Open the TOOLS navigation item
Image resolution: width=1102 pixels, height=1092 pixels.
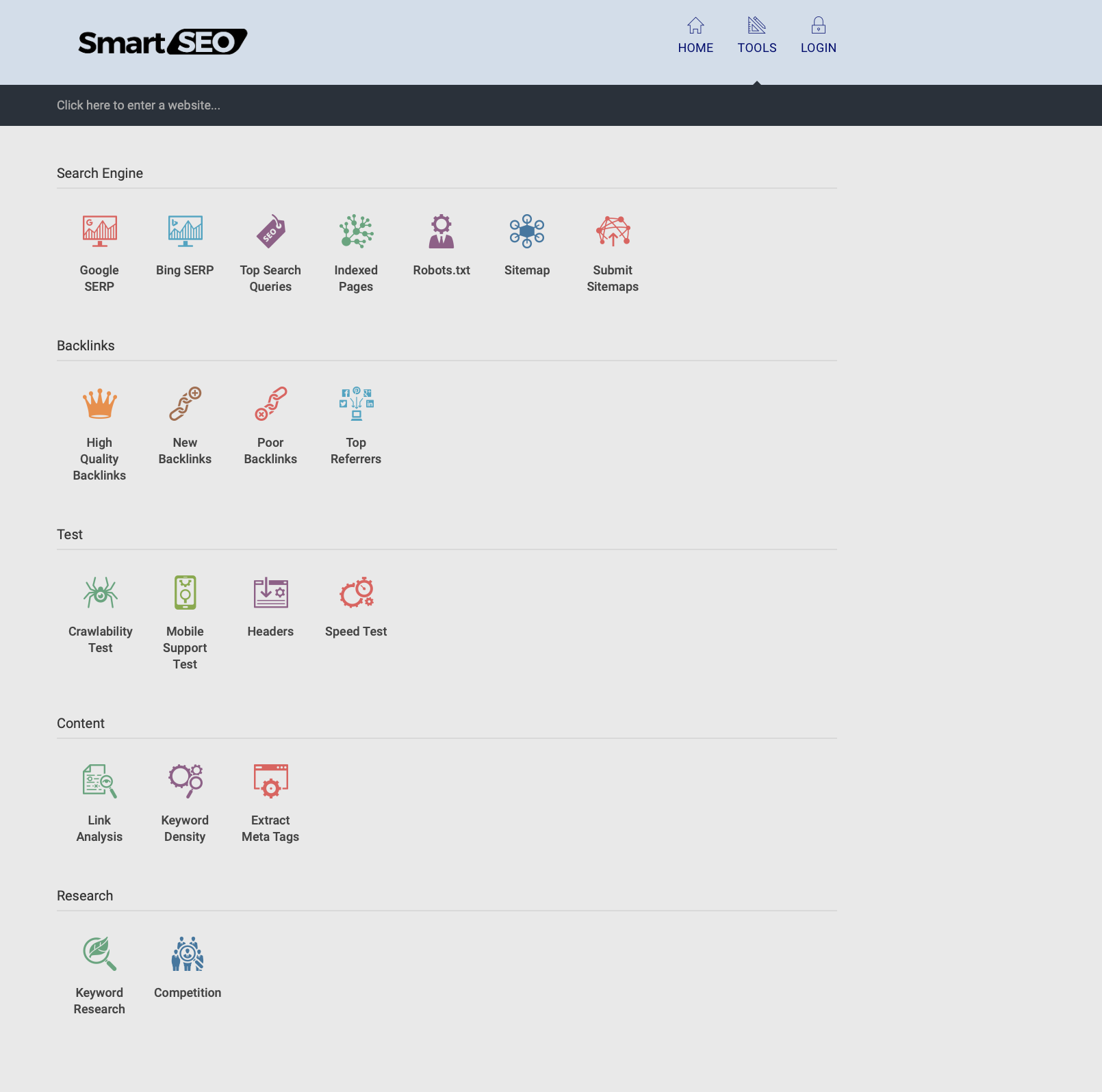[757, 36]
